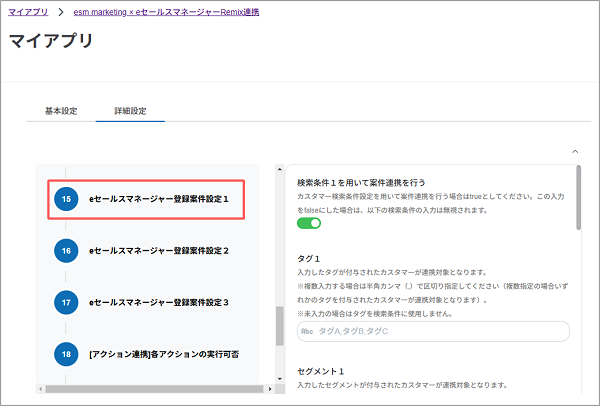600x406 pixels.
Task: Click the step list vertical scrollbar thumb
Action: click(280, 326)
